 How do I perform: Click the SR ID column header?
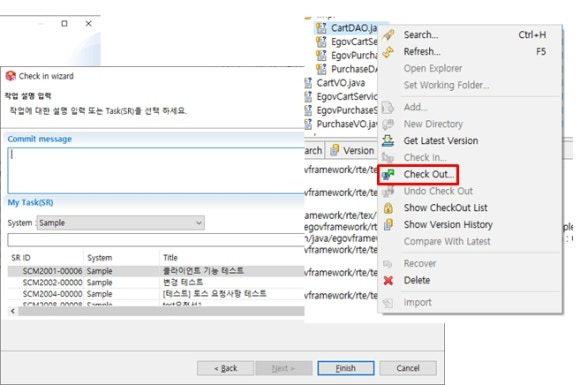(x=46, y=258)
